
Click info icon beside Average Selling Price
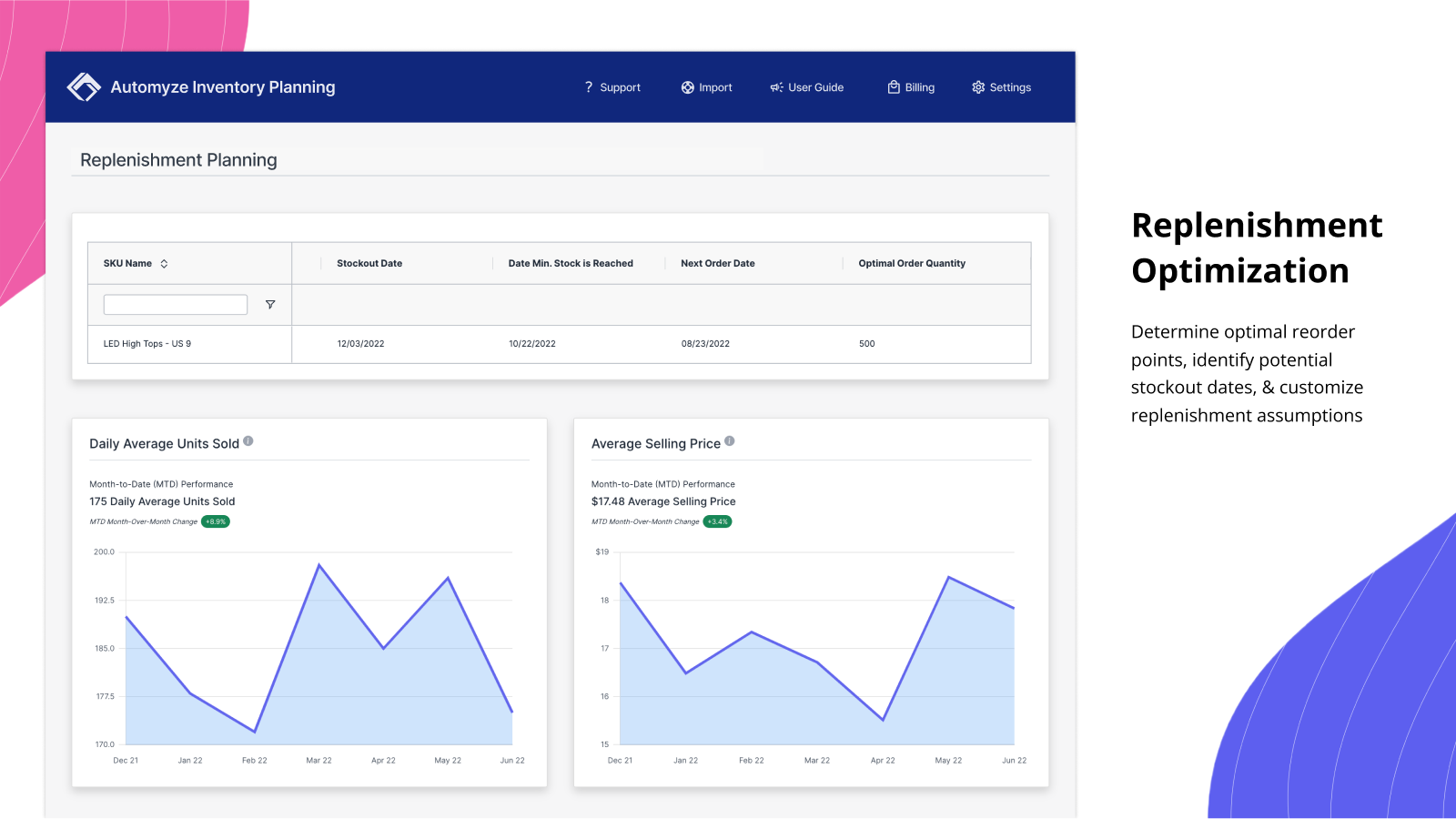point(730,441)
